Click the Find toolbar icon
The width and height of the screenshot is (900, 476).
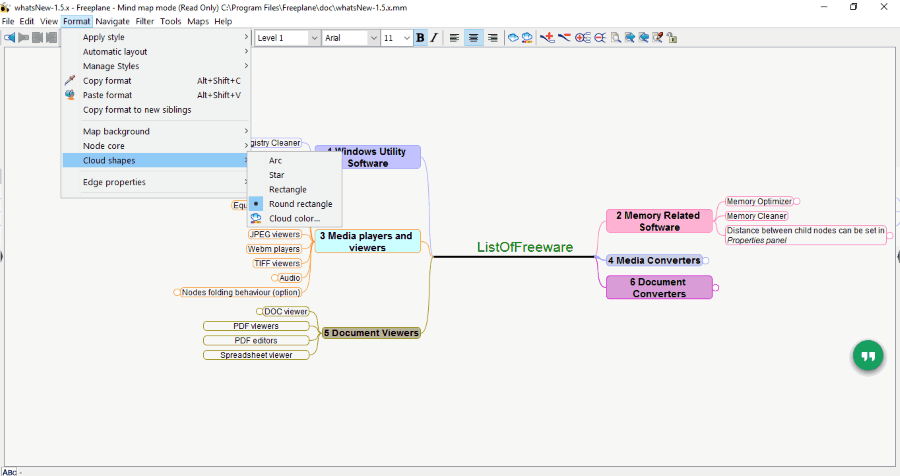click(615, 38)
